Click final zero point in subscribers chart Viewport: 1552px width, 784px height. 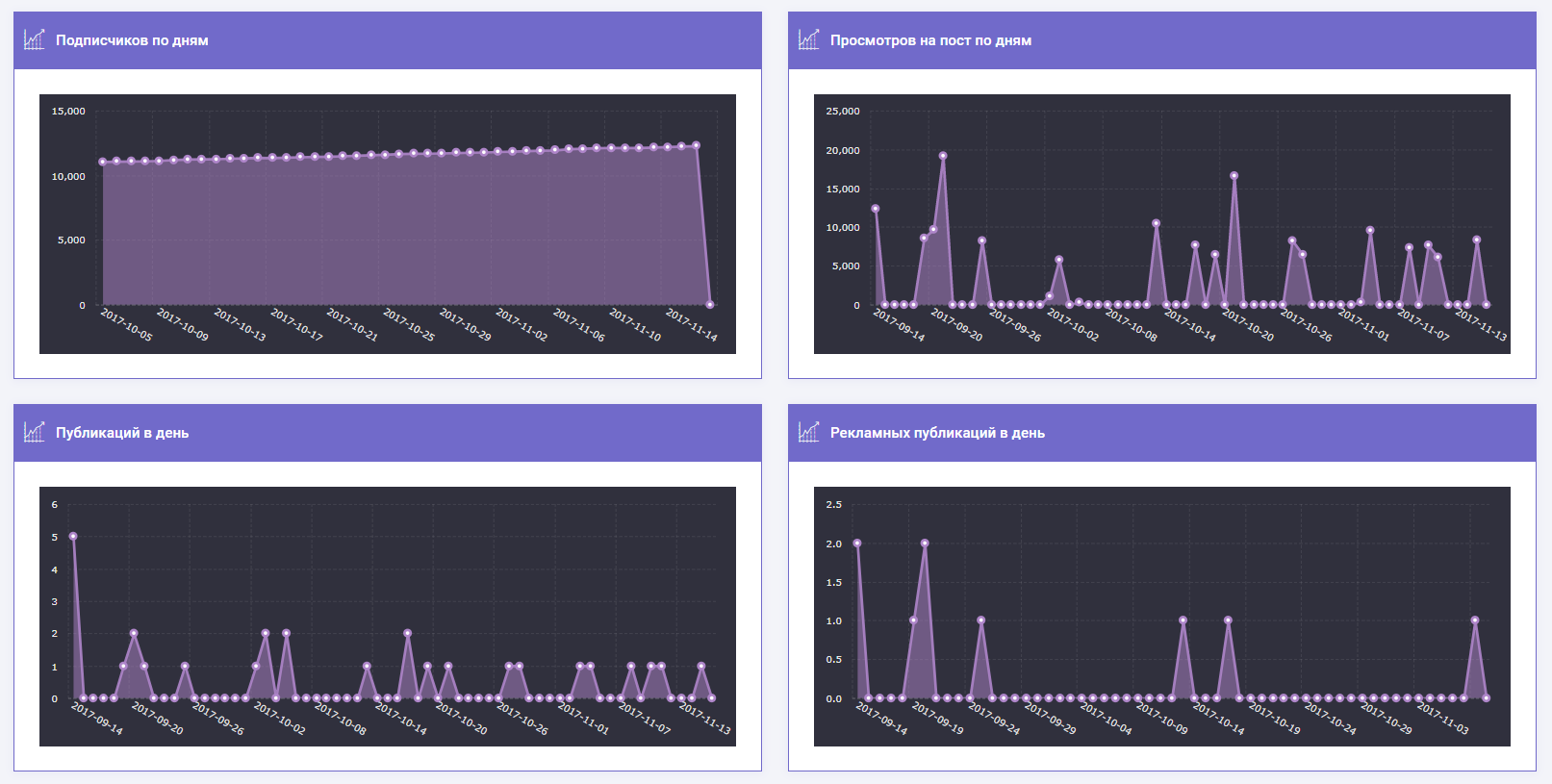(x=710, y=305)
